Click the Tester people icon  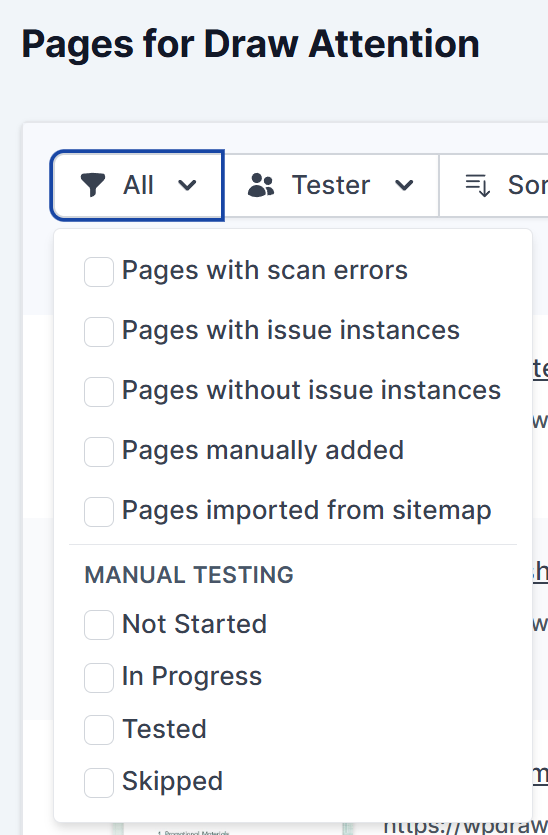(x=261, y=185)
